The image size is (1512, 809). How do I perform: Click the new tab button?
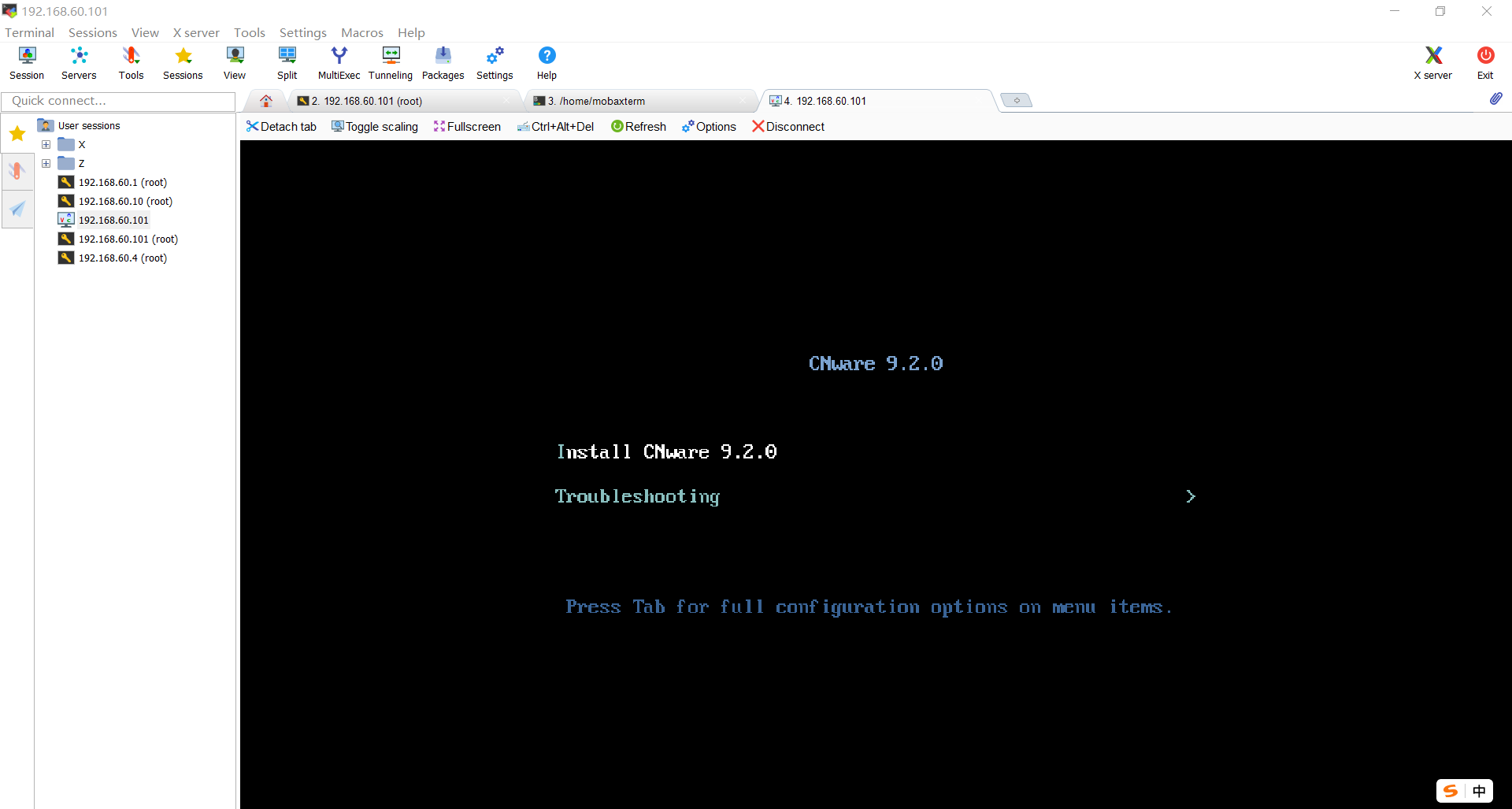(x=1017, y=100)
